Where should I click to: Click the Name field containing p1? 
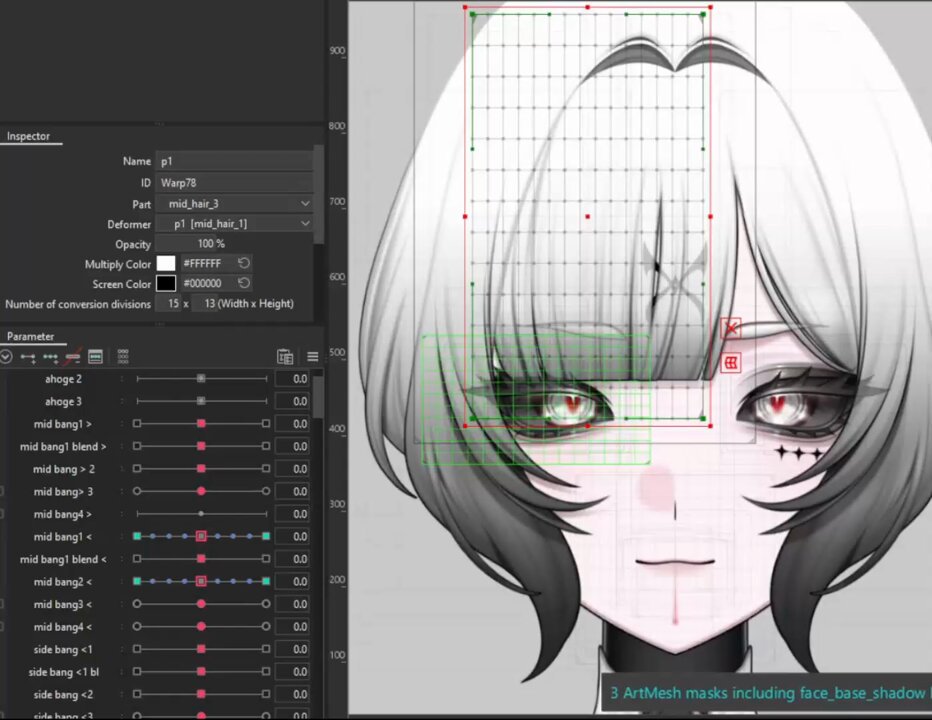[234, 161]
